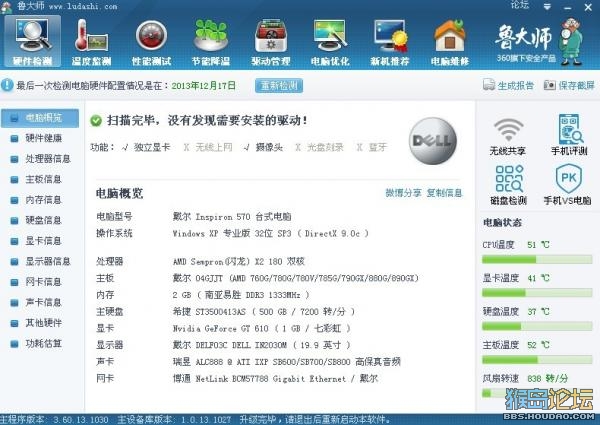Viewport: 600px width, 425px height.
Task: Click the DELL brand logo
Action: (433, 141)
